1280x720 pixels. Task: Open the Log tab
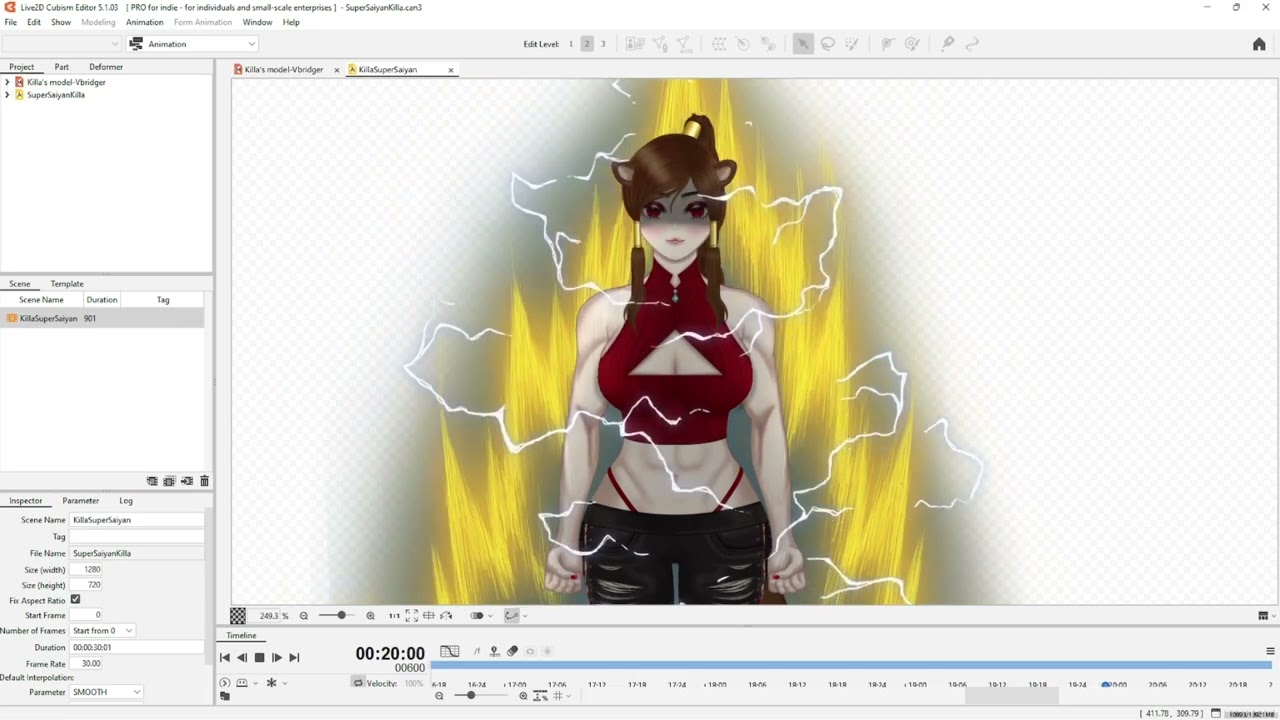(x=126, y=501)
